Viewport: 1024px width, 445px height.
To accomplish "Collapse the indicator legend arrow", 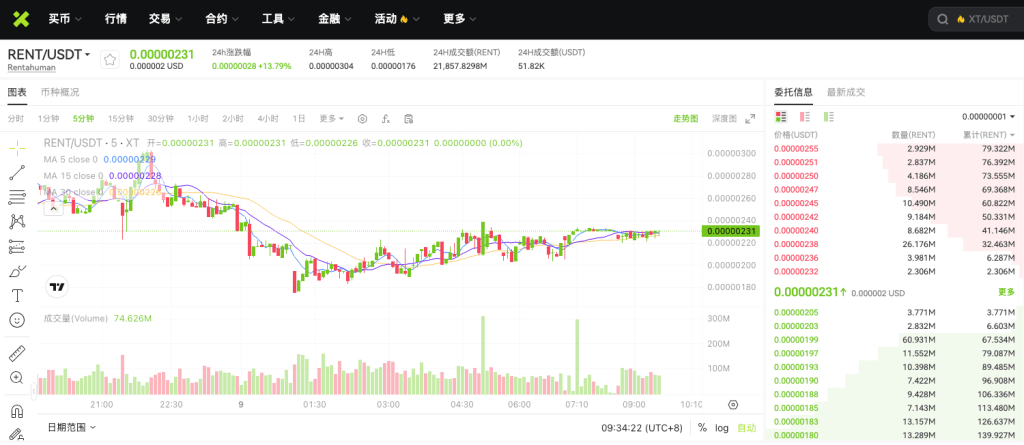I will [52, 208].
